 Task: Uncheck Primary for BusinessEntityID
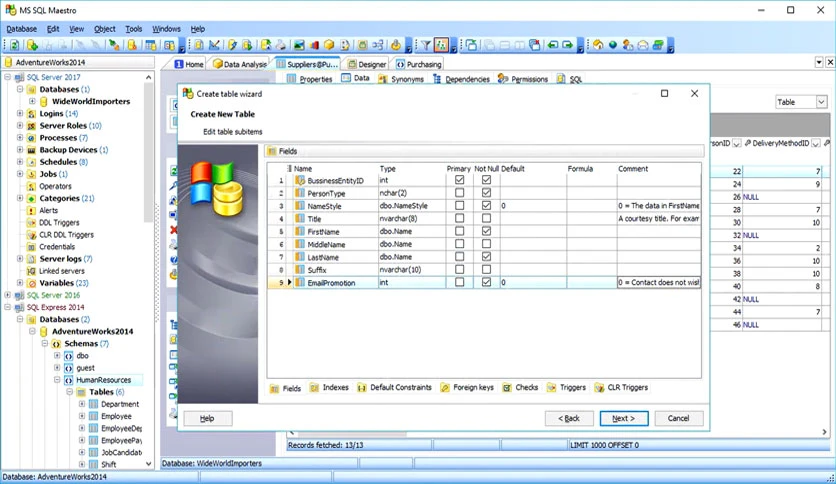pos(459,180)
